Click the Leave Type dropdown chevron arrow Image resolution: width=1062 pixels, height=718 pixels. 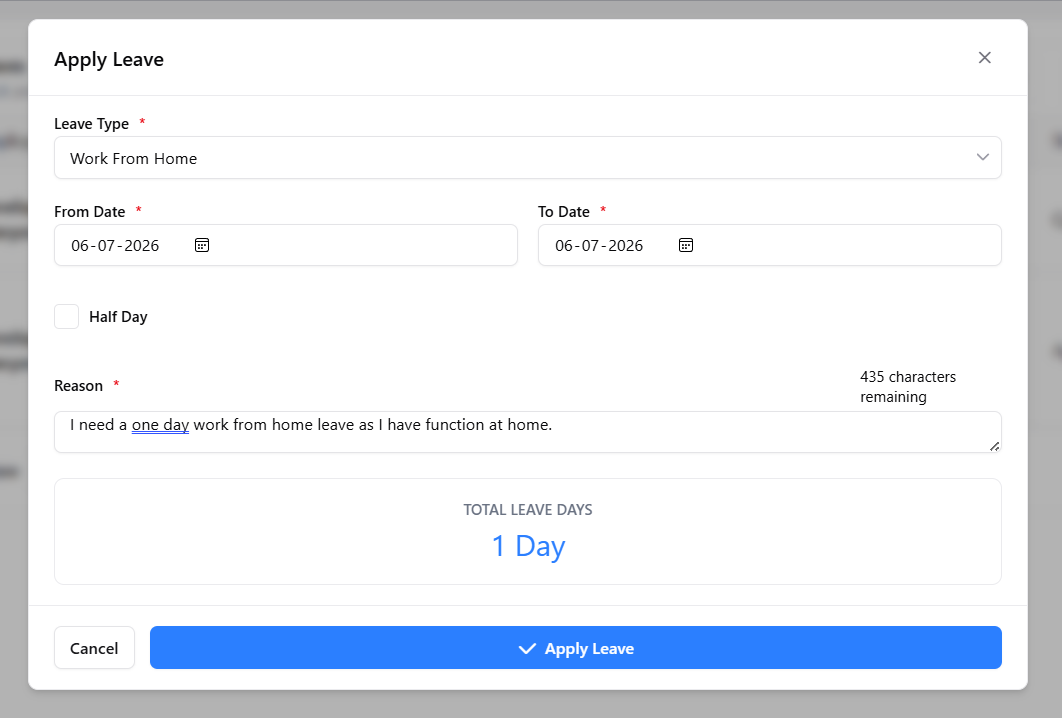tap(982, 157)
